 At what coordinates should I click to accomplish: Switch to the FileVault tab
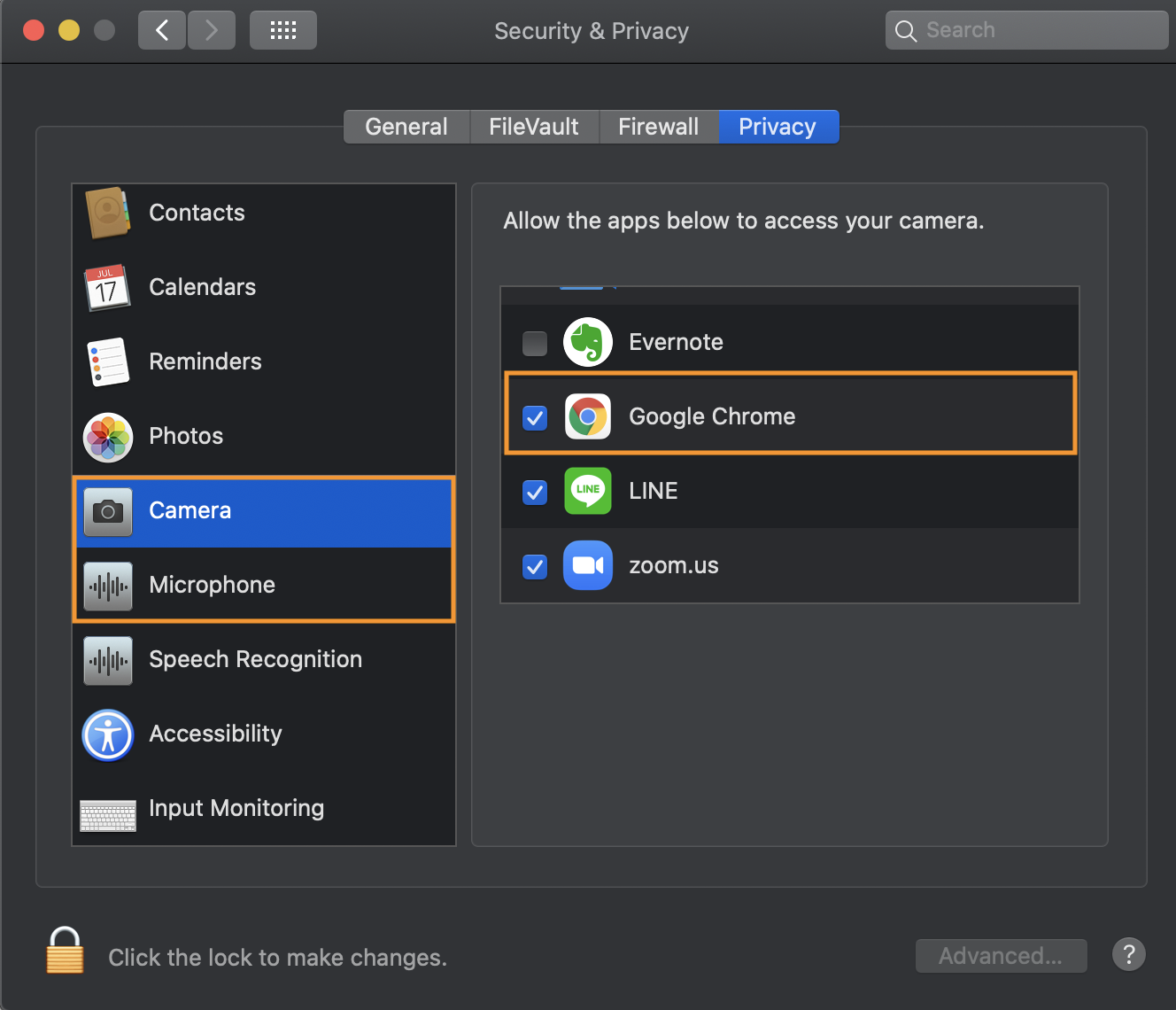tap(534, 127)
